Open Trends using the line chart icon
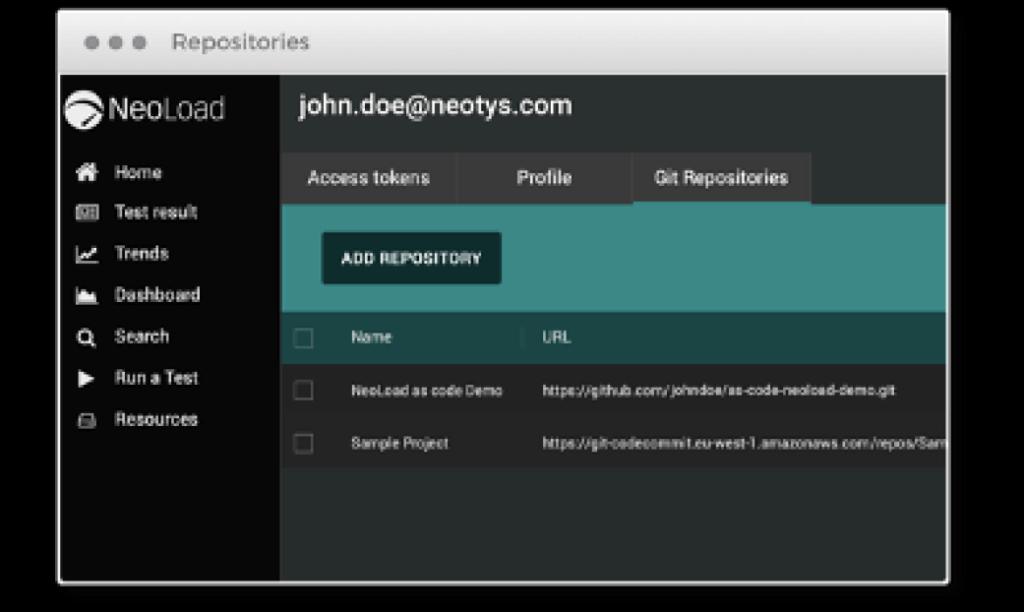Viewport: 1024px width, 612px height. coord(87,255)
